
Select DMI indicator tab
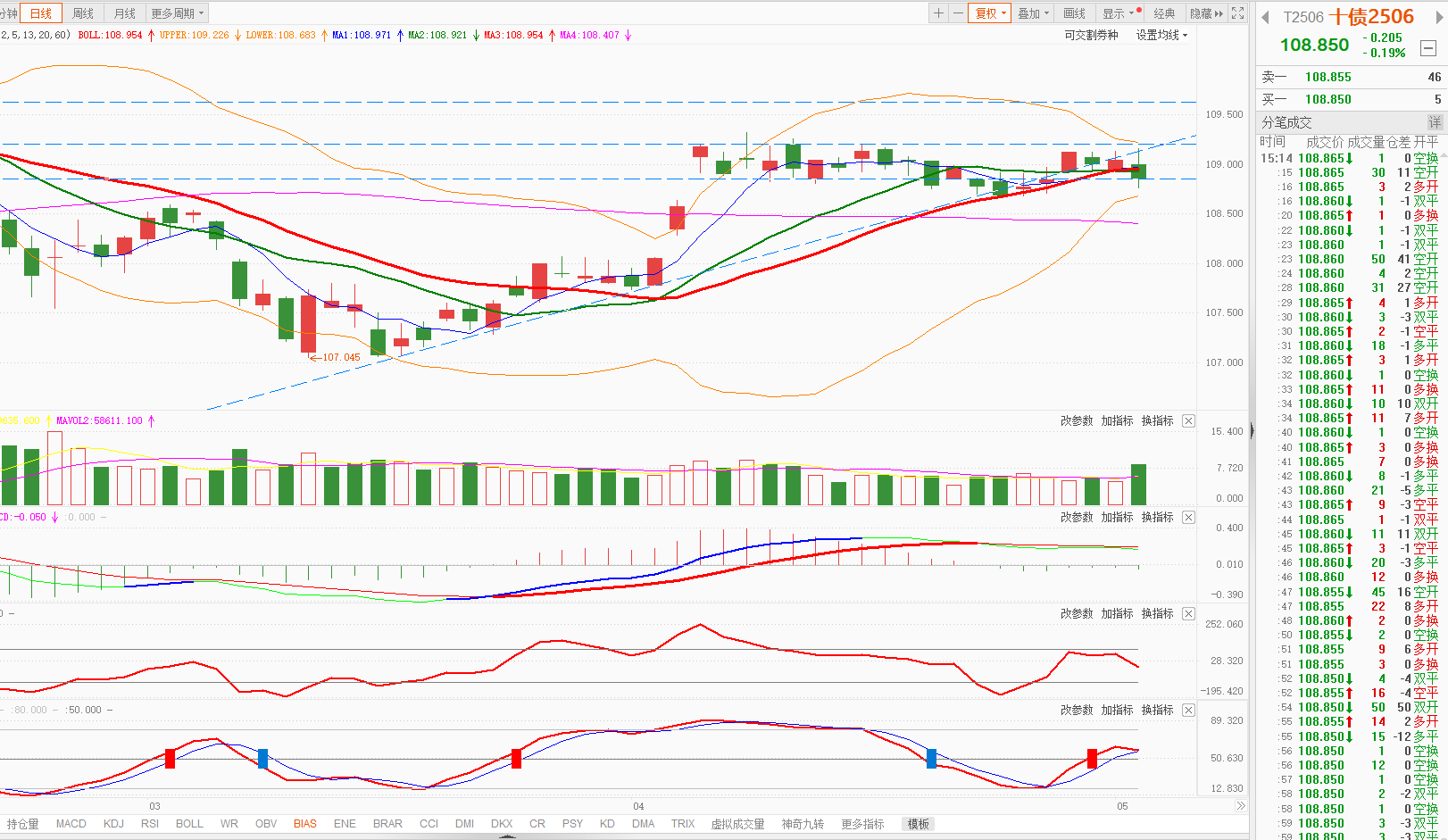click(x=465, y=824)
